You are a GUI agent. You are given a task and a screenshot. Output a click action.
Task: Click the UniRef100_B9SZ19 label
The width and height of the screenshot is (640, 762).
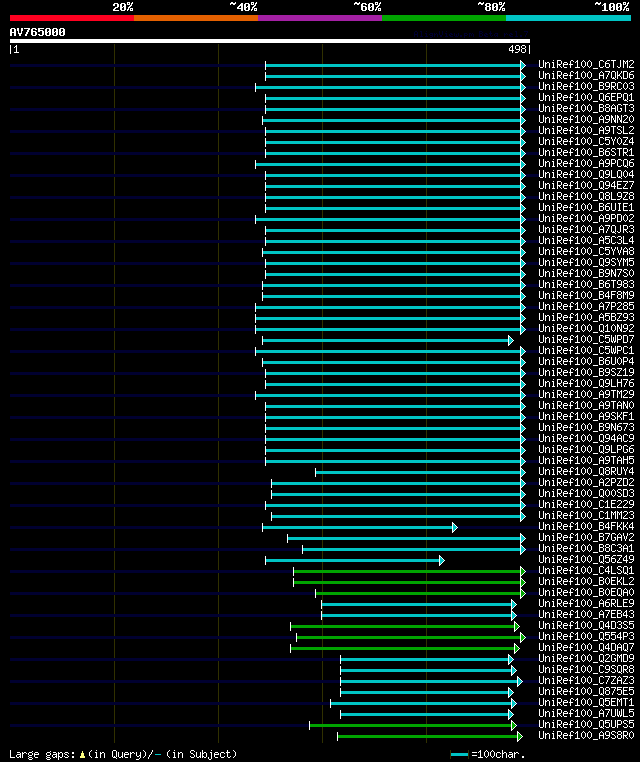(586, 372)
